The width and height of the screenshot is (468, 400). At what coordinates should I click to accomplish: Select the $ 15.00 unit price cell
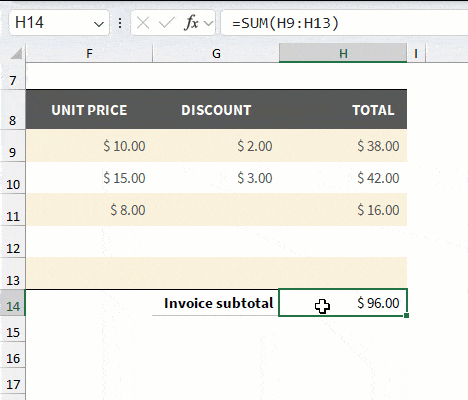89,178
